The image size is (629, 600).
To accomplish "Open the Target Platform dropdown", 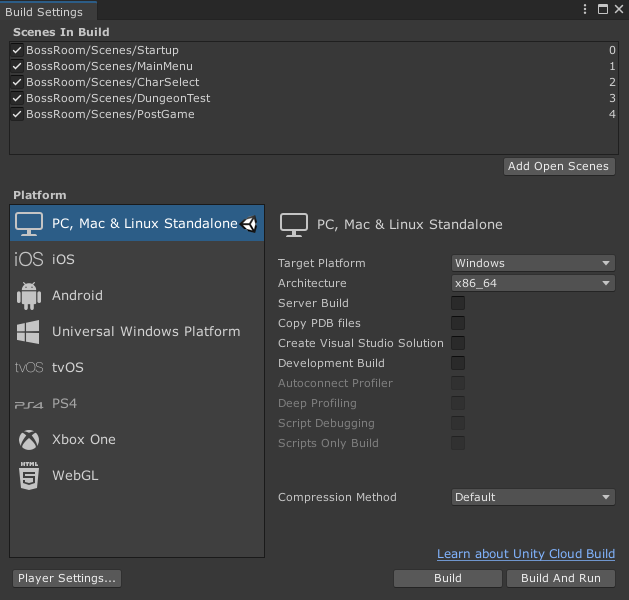I will [532, 263].
